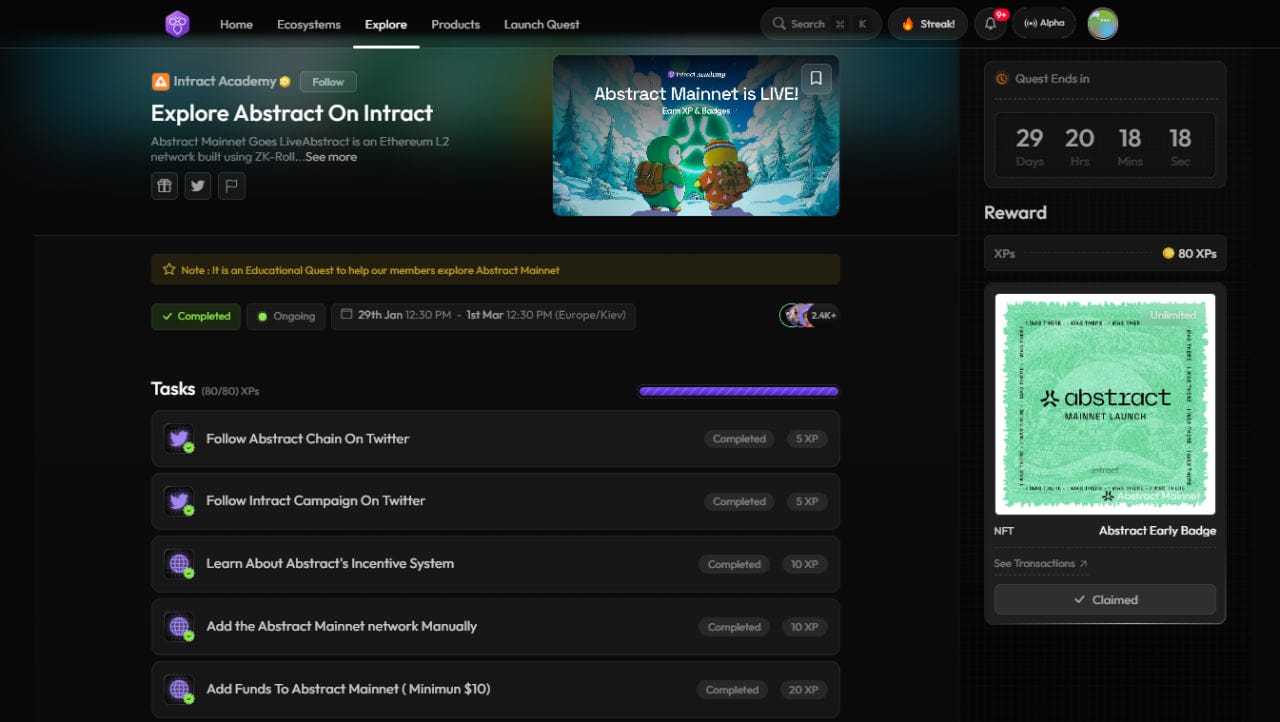This screenshot has height=722, width=1280.
Task: Click the Intract Academy orange logo
Action: click(x=160, y=82)
